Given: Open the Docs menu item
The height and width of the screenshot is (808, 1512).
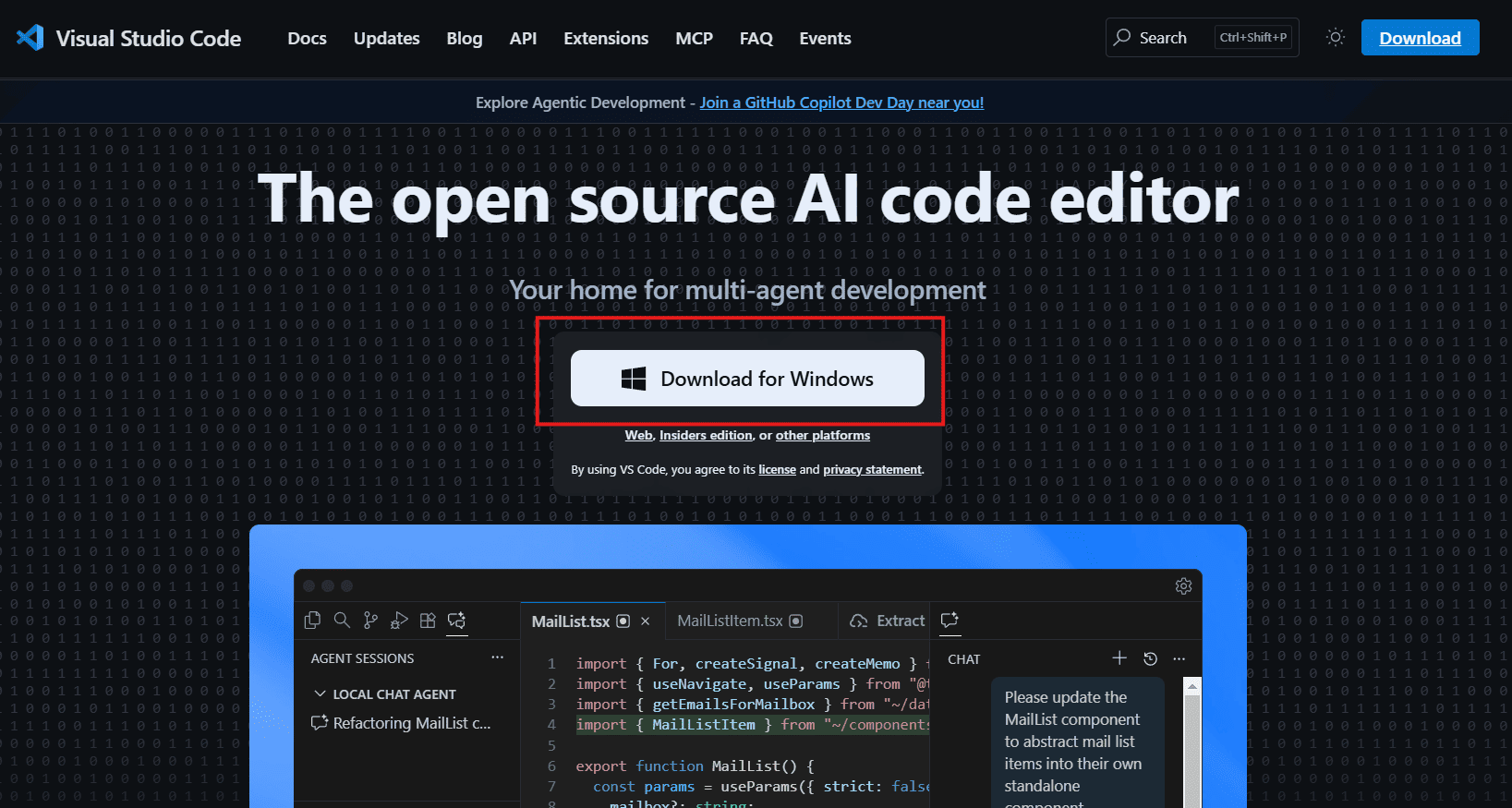Looking at the screenshot, I should click(308, 39).
